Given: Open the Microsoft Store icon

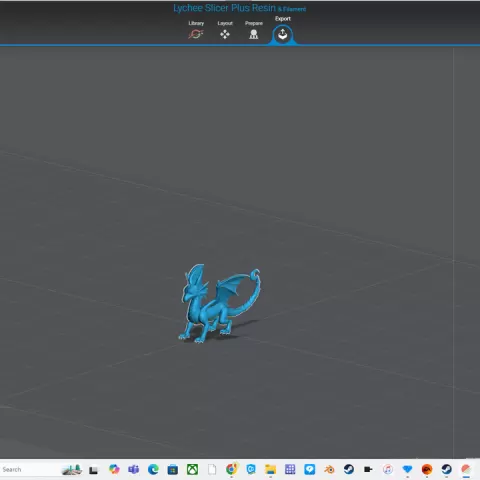Looking at the screenshot, I should pyautogui.click(x=173, y=469).
